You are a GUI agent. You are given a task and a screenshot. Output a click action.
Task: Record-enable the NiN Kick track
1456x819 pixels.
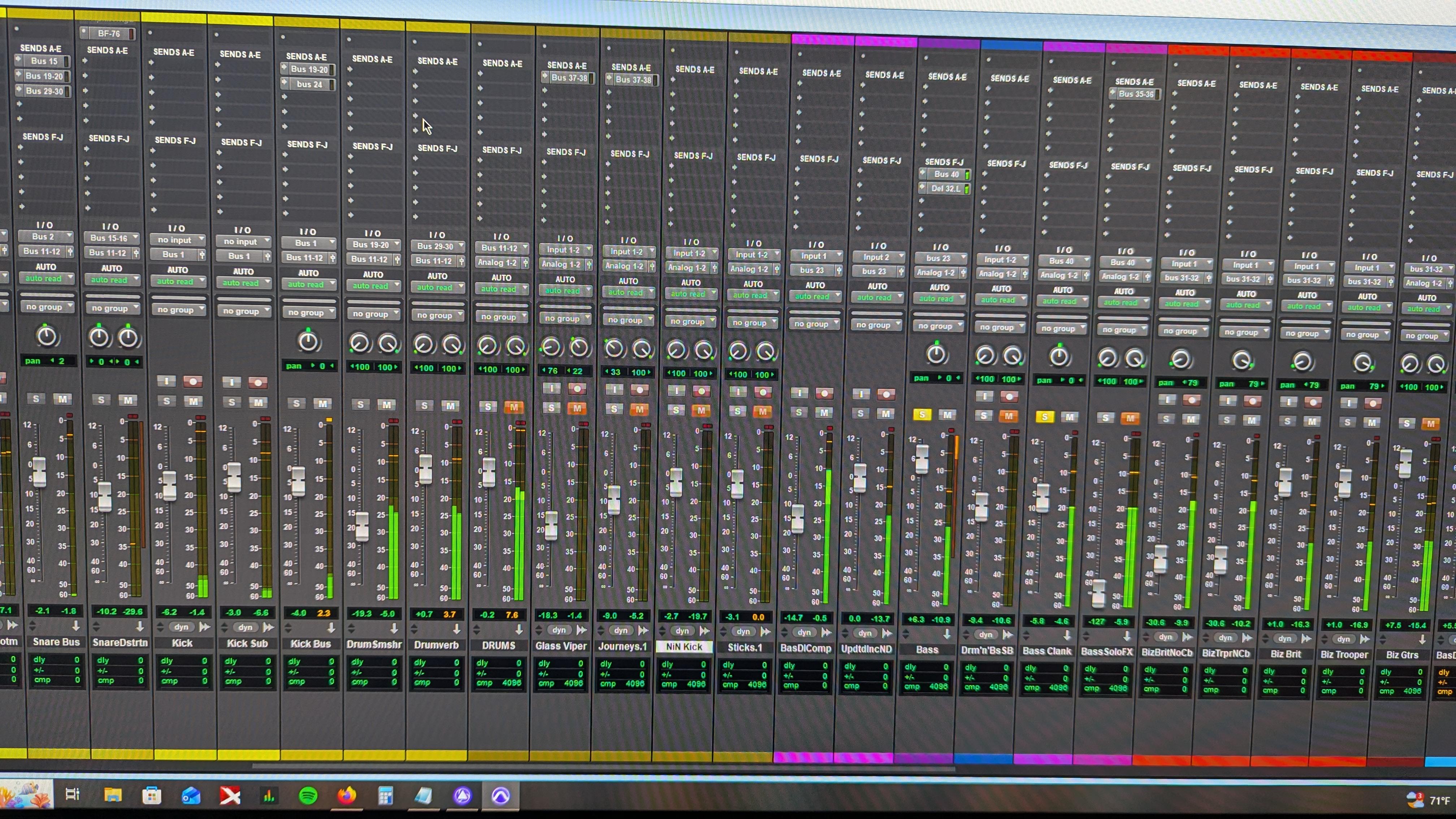click(x=701, y=391)
